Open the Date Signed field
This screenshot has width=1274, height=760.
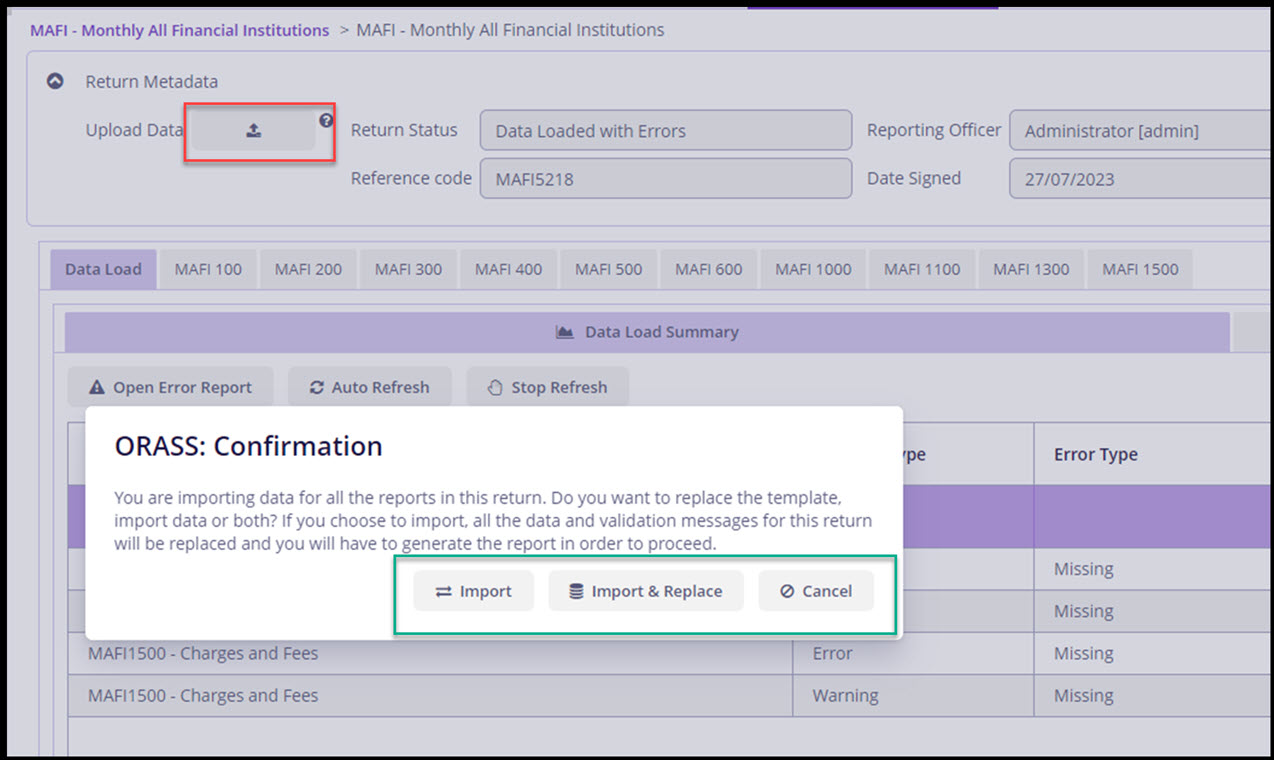pos(1140,178)
